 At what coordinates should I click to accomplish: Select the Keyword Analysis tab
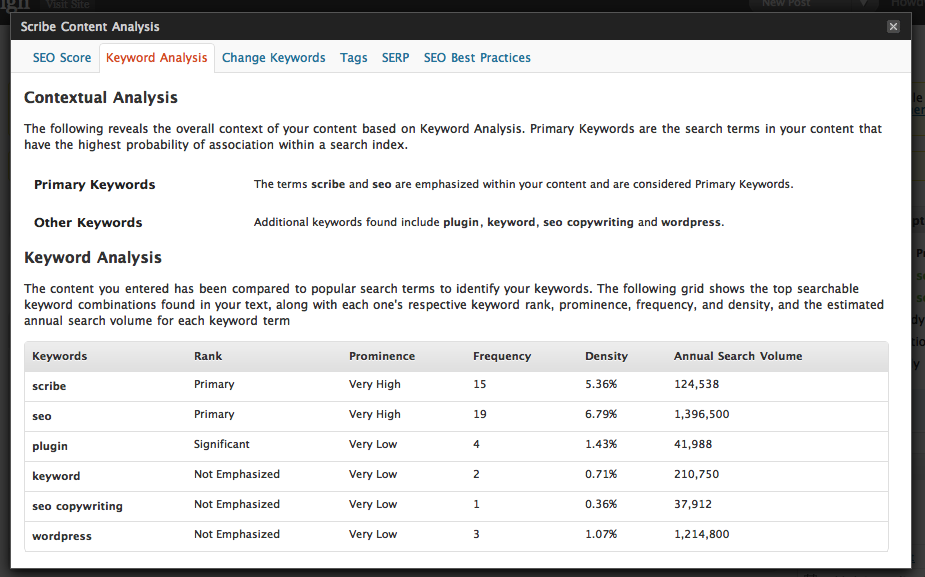(x=156, y=58)
